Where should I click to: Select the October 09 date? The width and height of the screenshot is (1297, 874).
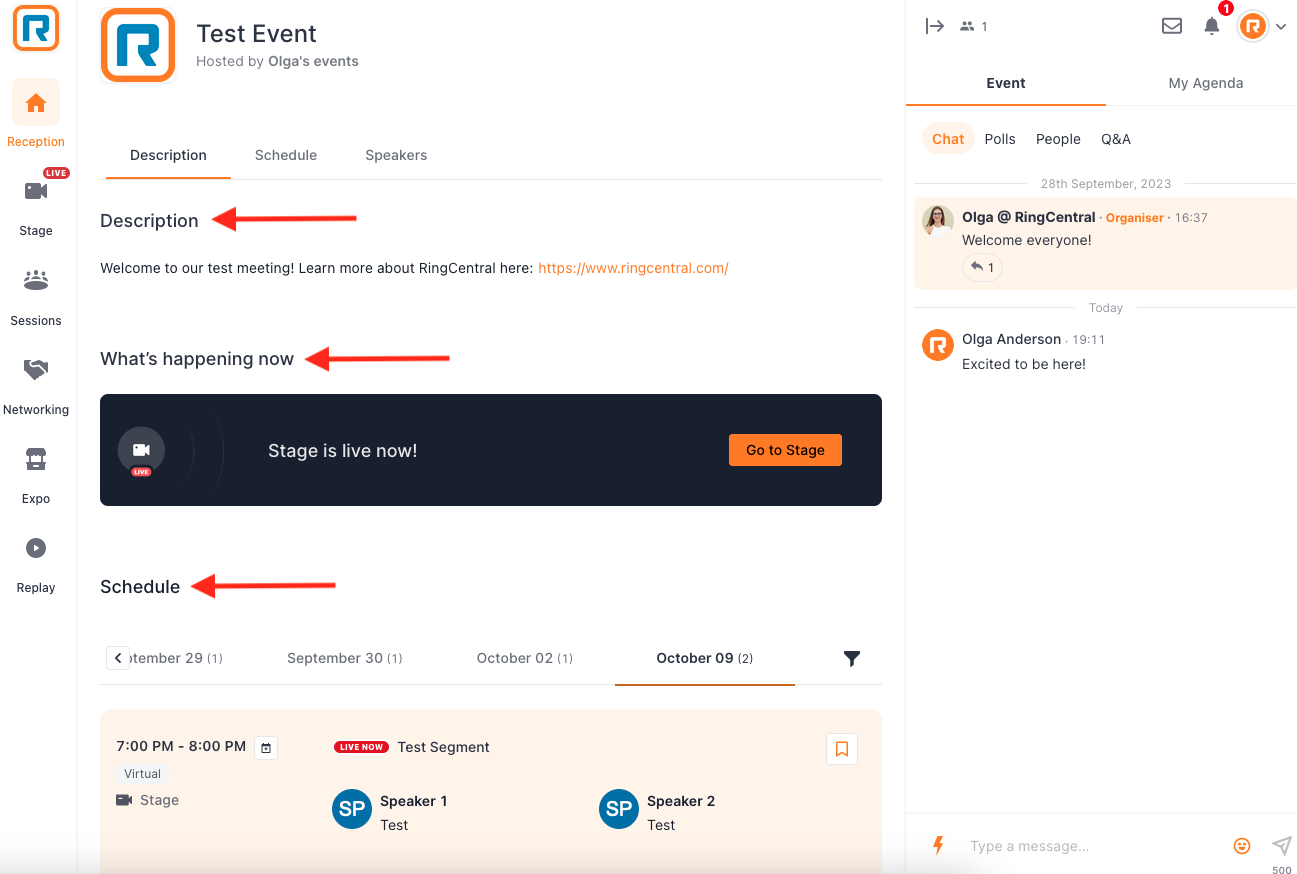705,658
